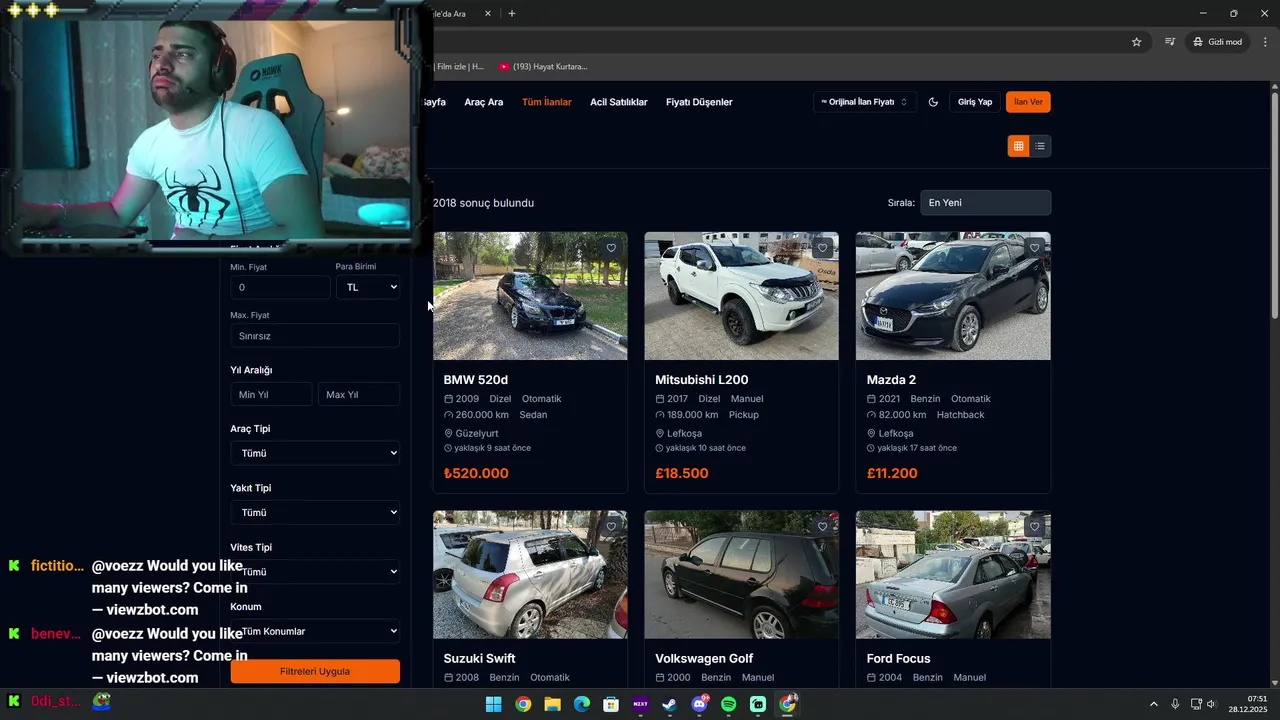The image size is (1280, 720).
Task: Open microphone tray icon
Action: (x=1175, y=704)
